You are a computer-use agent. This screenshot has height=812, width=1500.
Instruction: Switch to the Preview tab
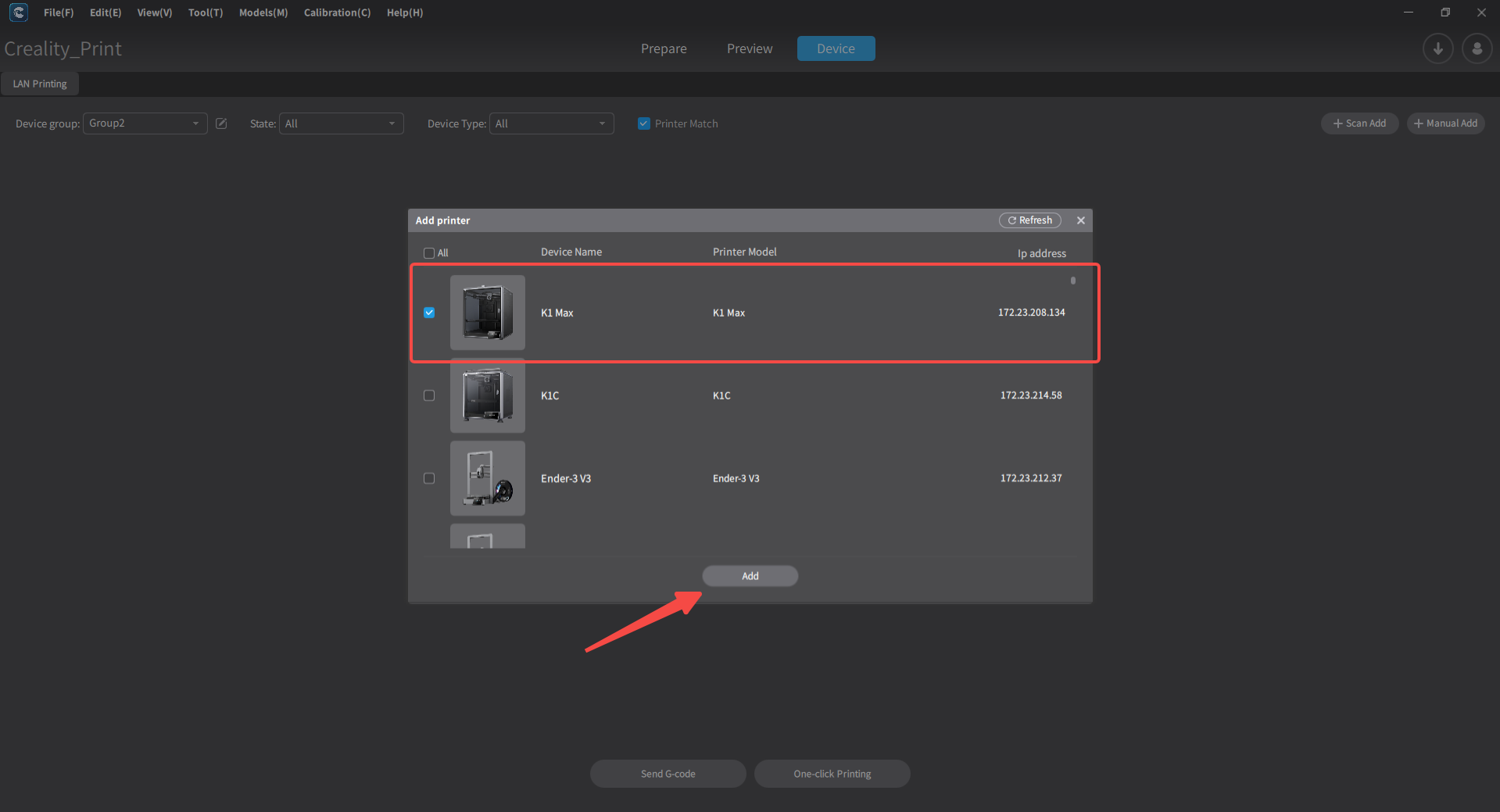coord(750,48)
